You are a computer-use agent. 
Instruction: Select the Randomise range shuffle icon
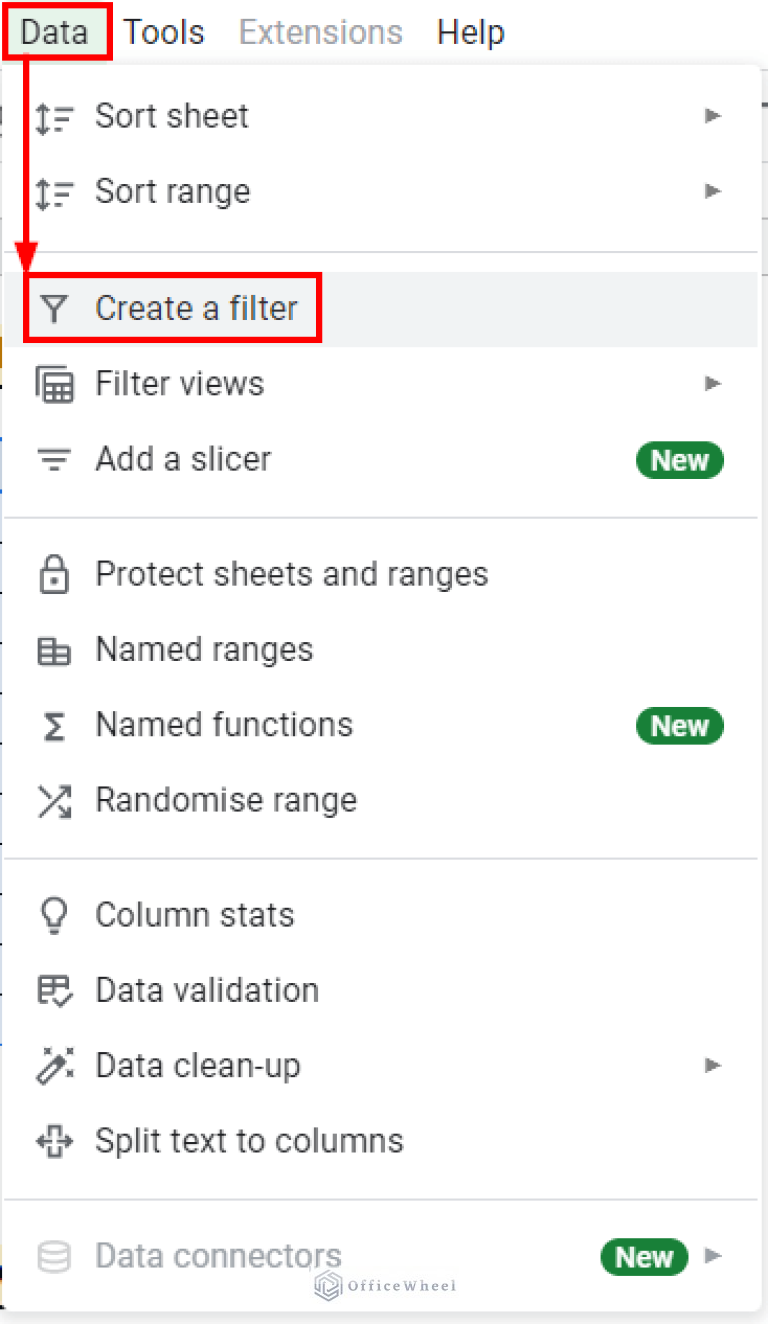tap(55, 800)
